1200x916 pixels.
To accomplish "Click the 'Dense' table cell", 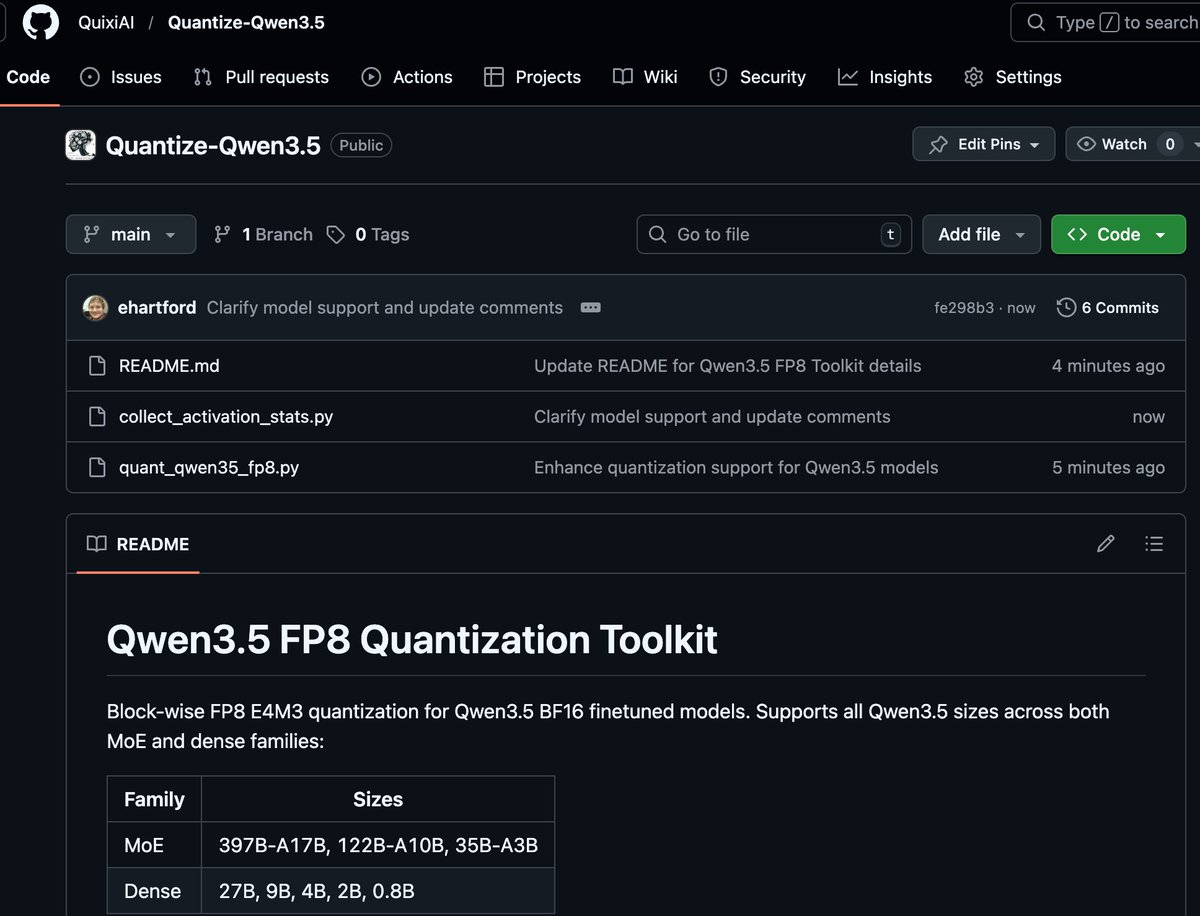I will (154, 891).
